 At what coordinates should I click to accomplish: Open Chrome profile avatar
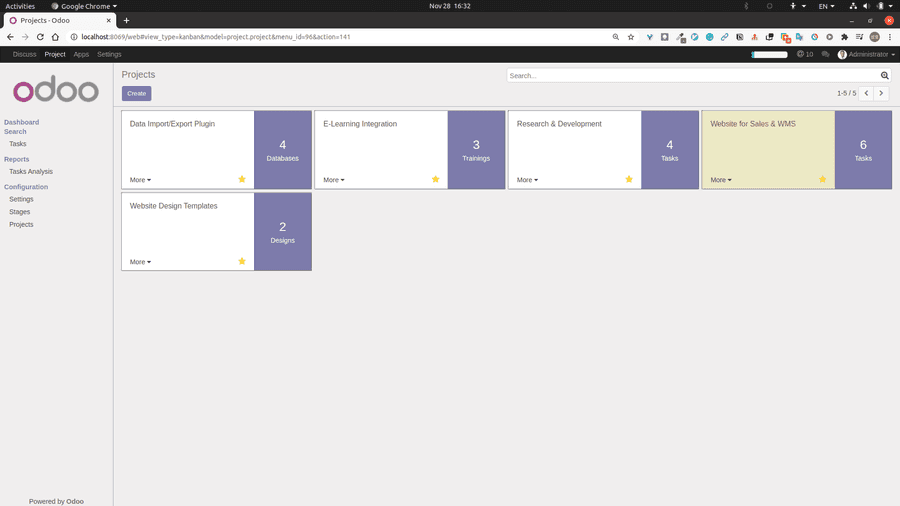(x=875, y=37)
